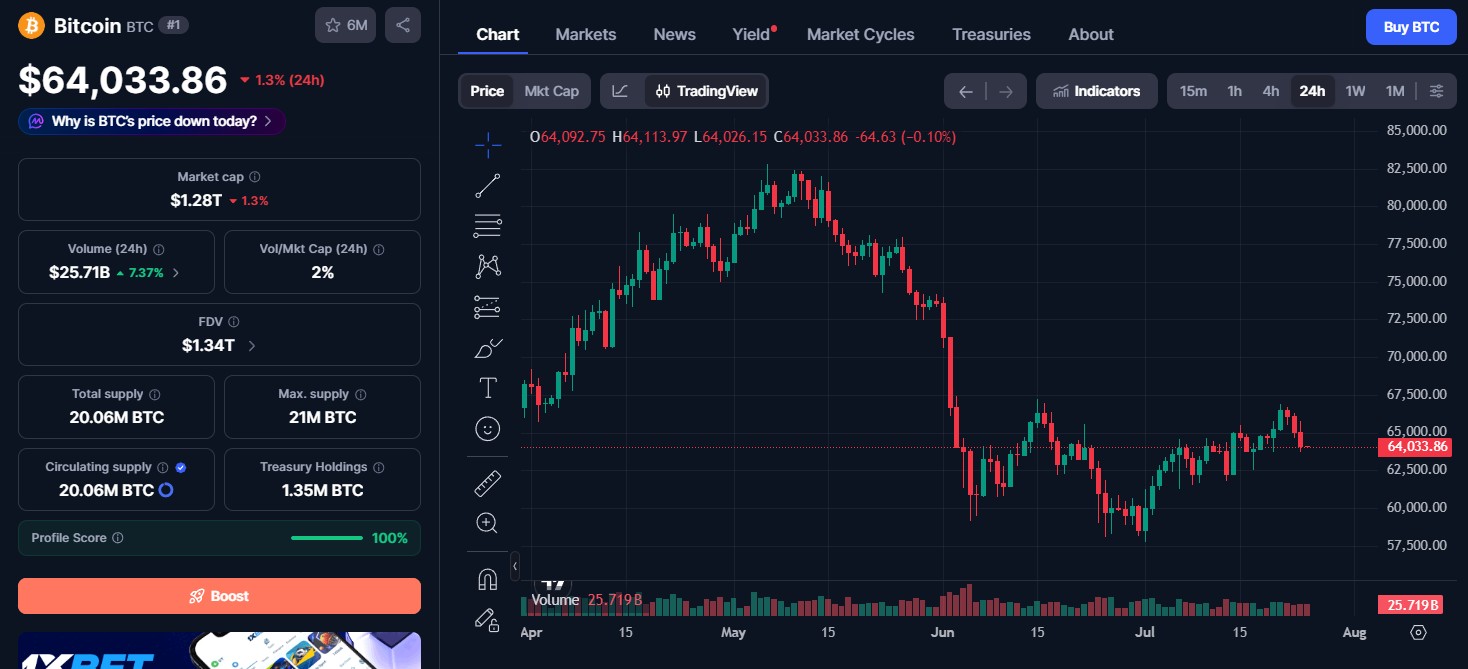The height and width of the screenshot is (669, 1468).
Task: Set the interval to 24h
Action: pos(1312,91)
